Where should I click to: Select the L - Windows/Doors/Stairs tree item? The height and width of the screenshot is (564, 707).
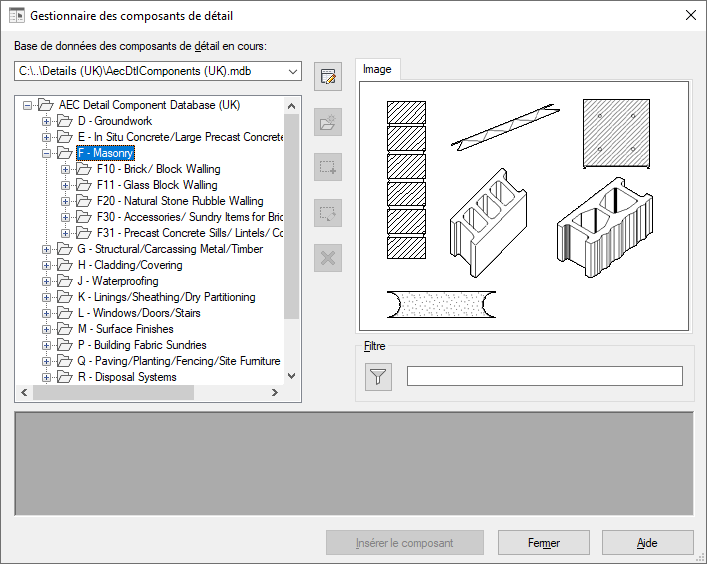pyautogui.click(x=139, y=313)
